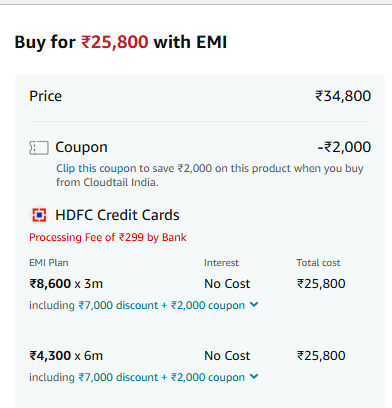Select the ₹4,300 x 6m EMI plan
This screenshot has height=408, width=392.
66,356
